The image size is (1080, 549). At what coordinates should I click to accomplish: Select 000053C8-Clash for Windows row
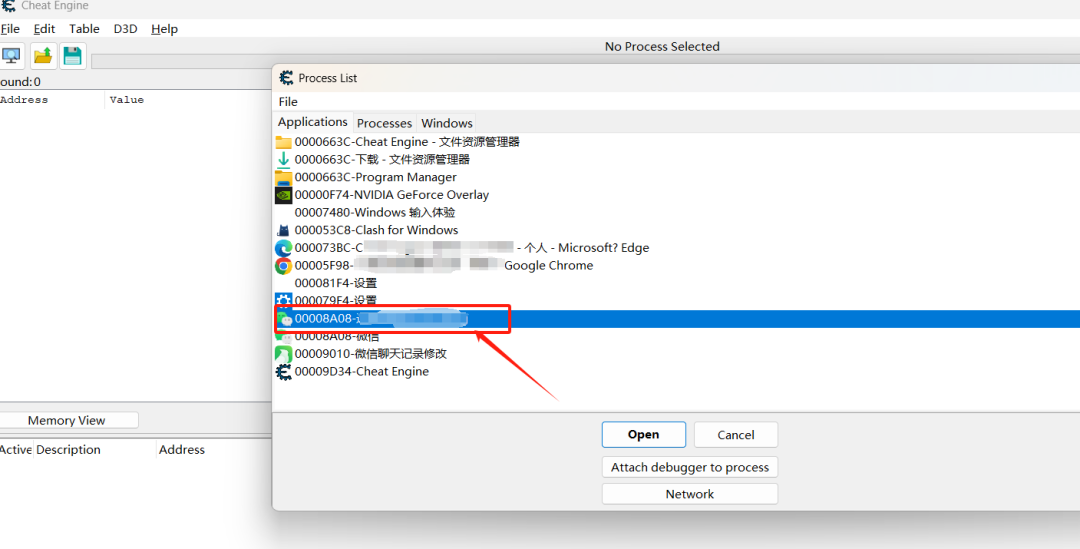tap(676, 230)
